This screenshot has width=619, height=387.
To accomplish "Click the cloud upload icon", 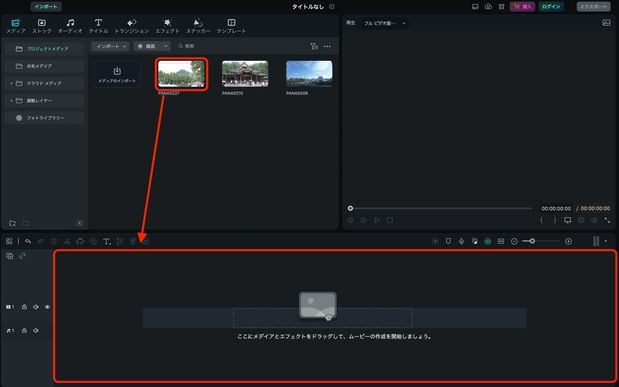I will [x=488, y=7].
